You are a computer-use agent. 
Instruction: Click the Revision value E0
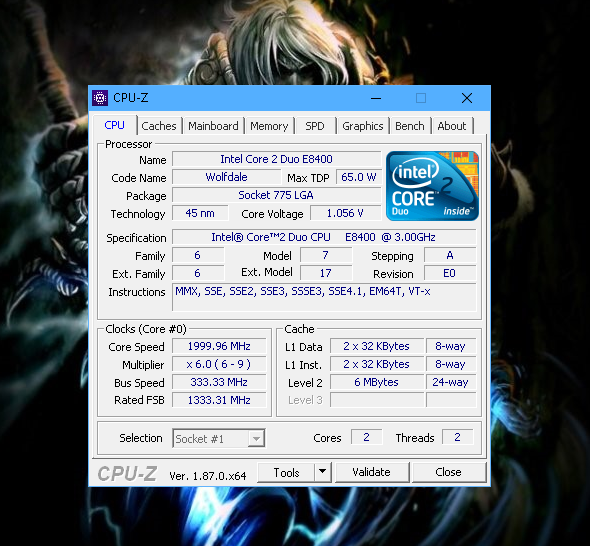pos(450,273)
